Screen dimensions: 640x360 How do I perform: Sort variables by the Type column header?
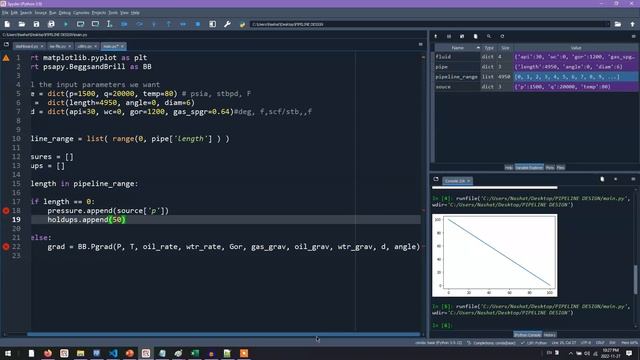(x=489, y=48)
